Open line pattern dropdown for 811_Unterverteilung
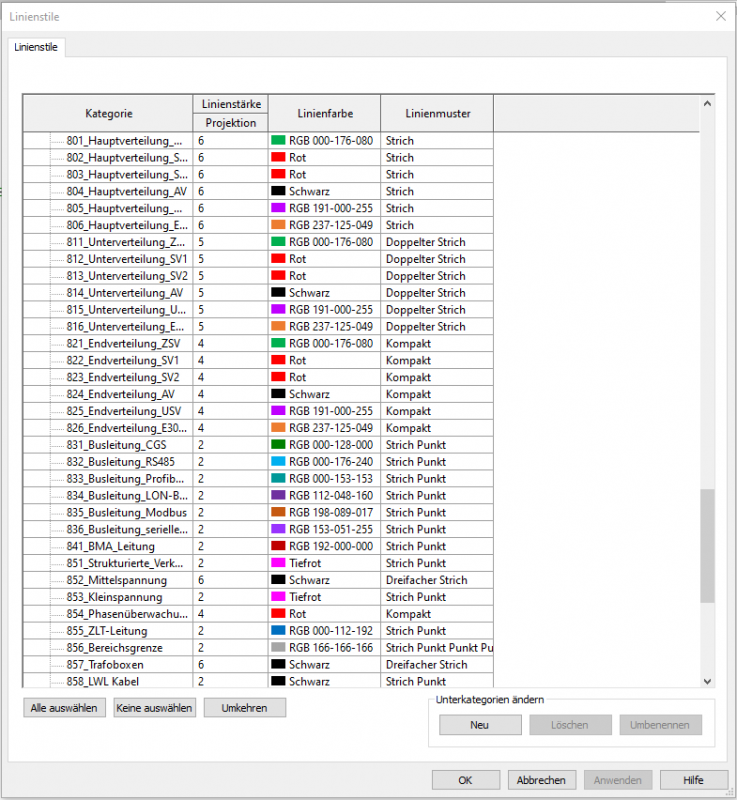737x800 pixels. click(x=438, y=243)
